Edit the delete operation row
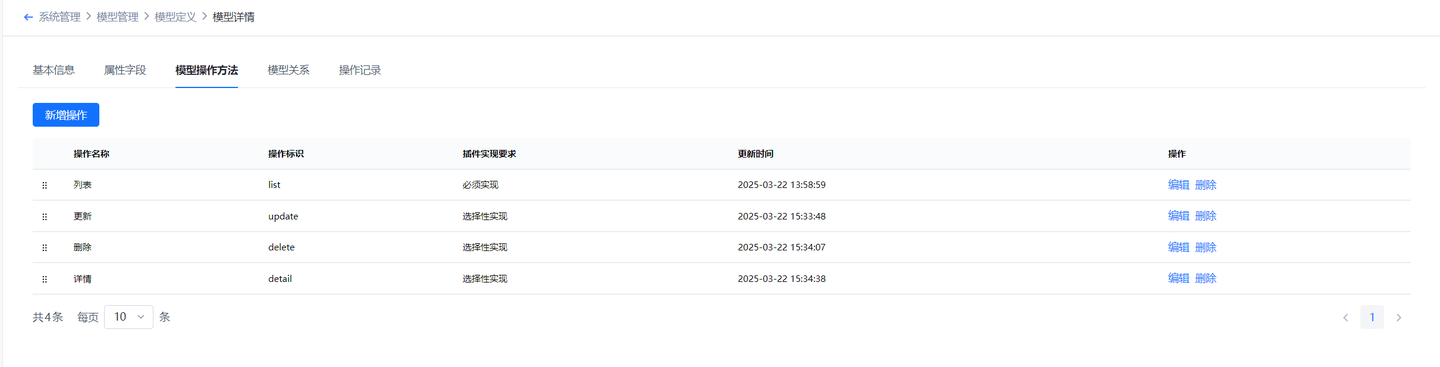The height and width of the screenshot is (367, 1440). (x=1179, y=247)
